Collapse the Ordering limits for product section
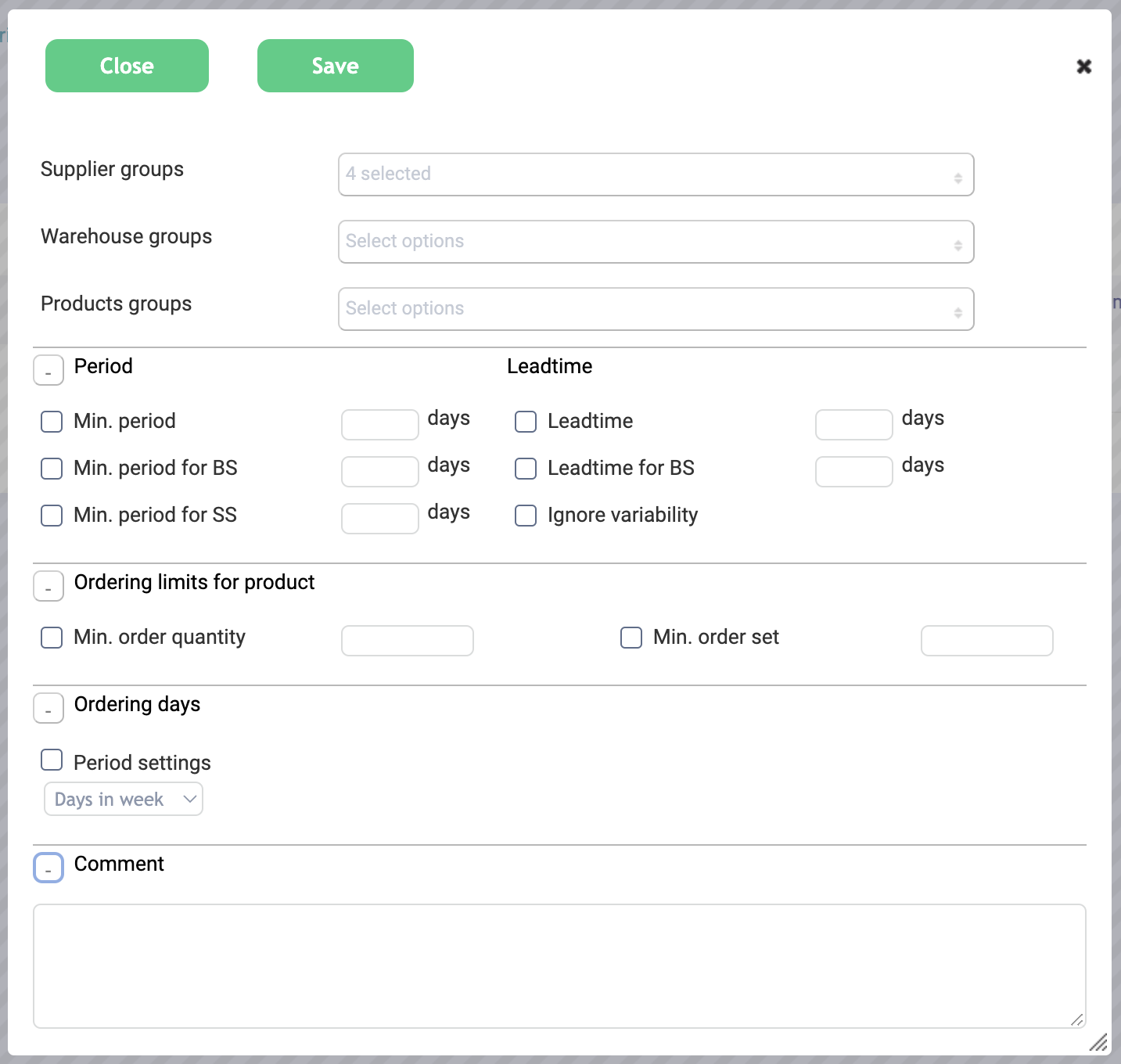 tap(49, 586)
